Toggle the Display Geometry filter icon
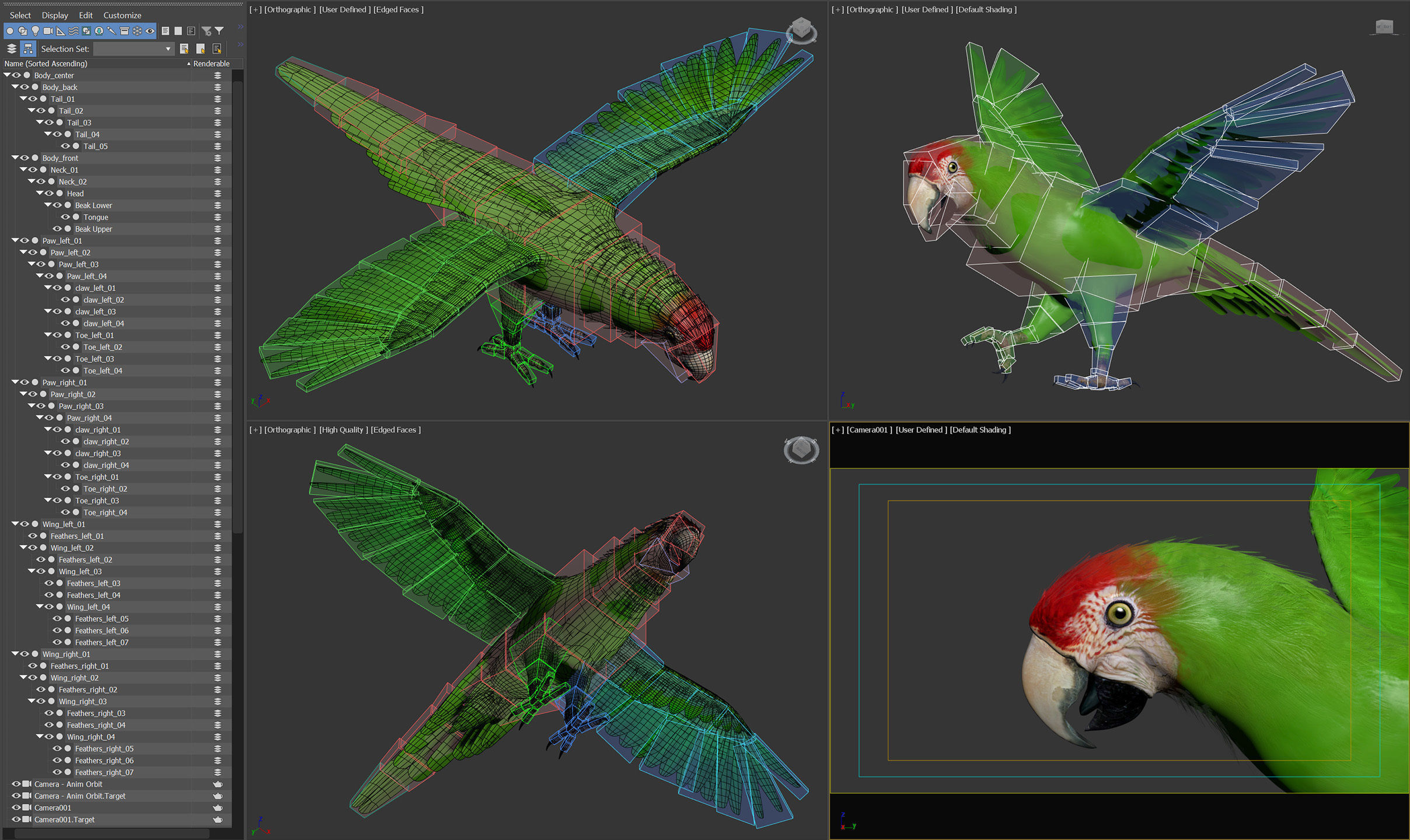This screenshot has width=1410, height=840. click(10, 31)
